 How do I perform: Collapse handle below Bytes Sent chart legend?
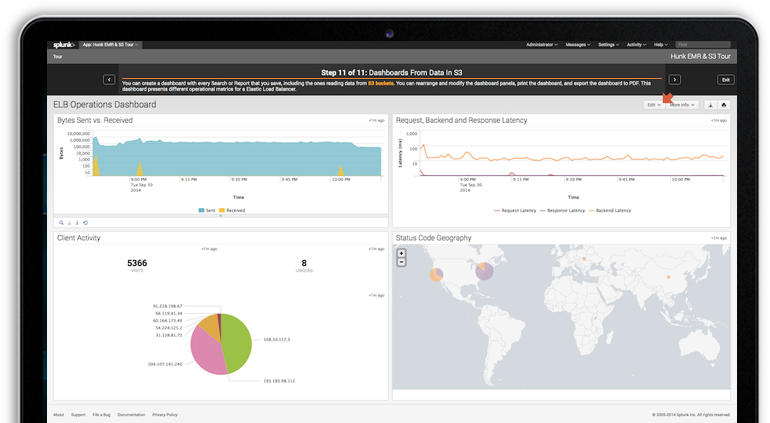[220, 216]
